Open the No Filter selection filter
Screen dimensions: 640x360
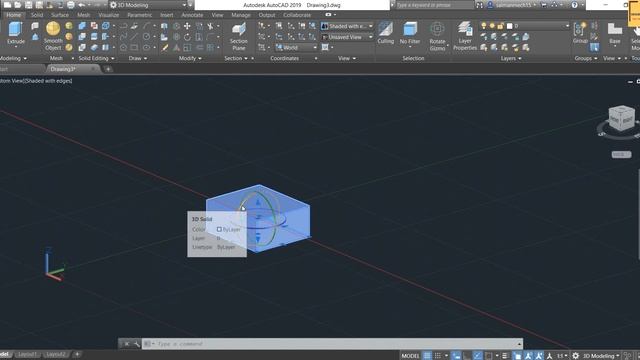(x=410, y=33)
